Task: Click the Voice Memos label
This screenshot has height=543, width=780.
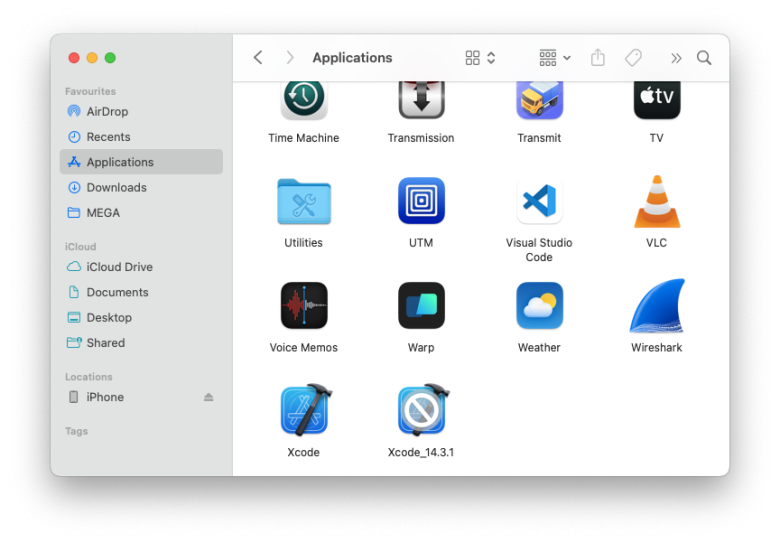Action: coord(304,348)
